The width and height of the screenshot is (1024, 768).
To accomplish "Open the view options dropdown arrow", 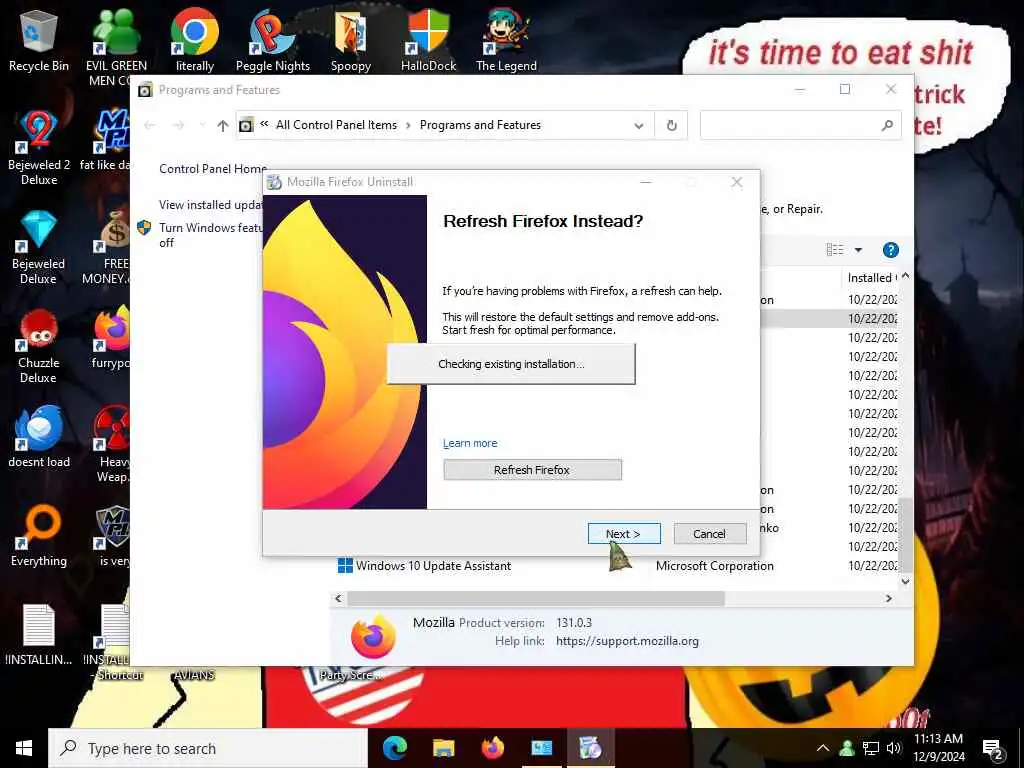I will pos(858,249).
